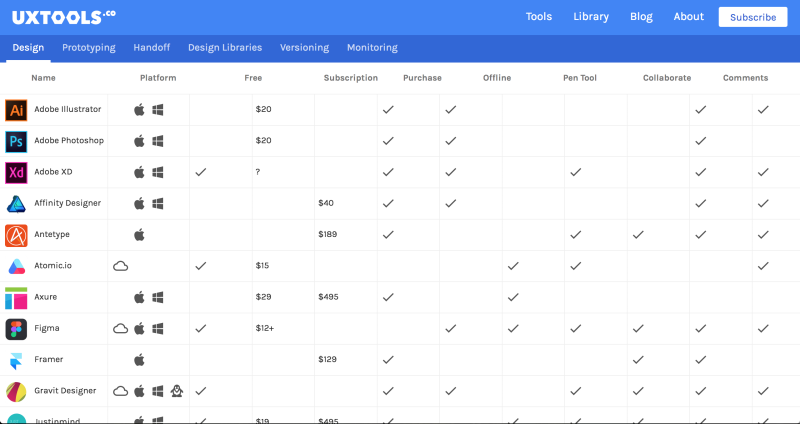Click the Figma logo icon
This screenshot has height=424, width=800.
[x=16, y=329]
